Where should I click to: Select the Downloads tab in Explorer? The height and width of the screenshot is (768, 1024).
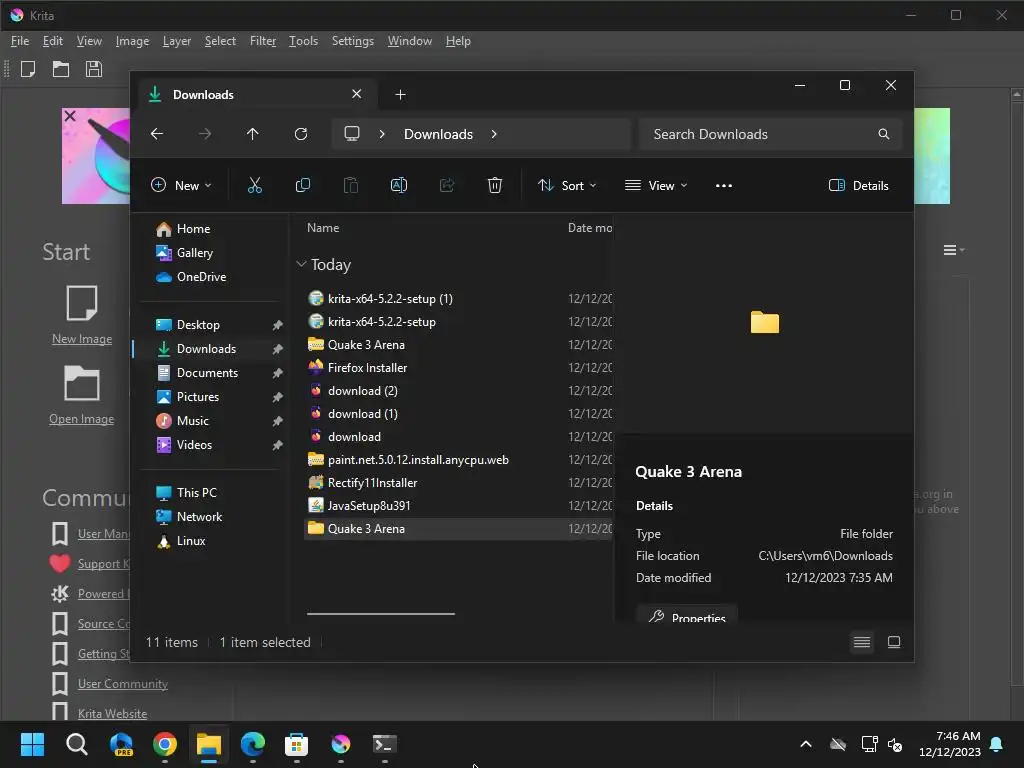255,95
